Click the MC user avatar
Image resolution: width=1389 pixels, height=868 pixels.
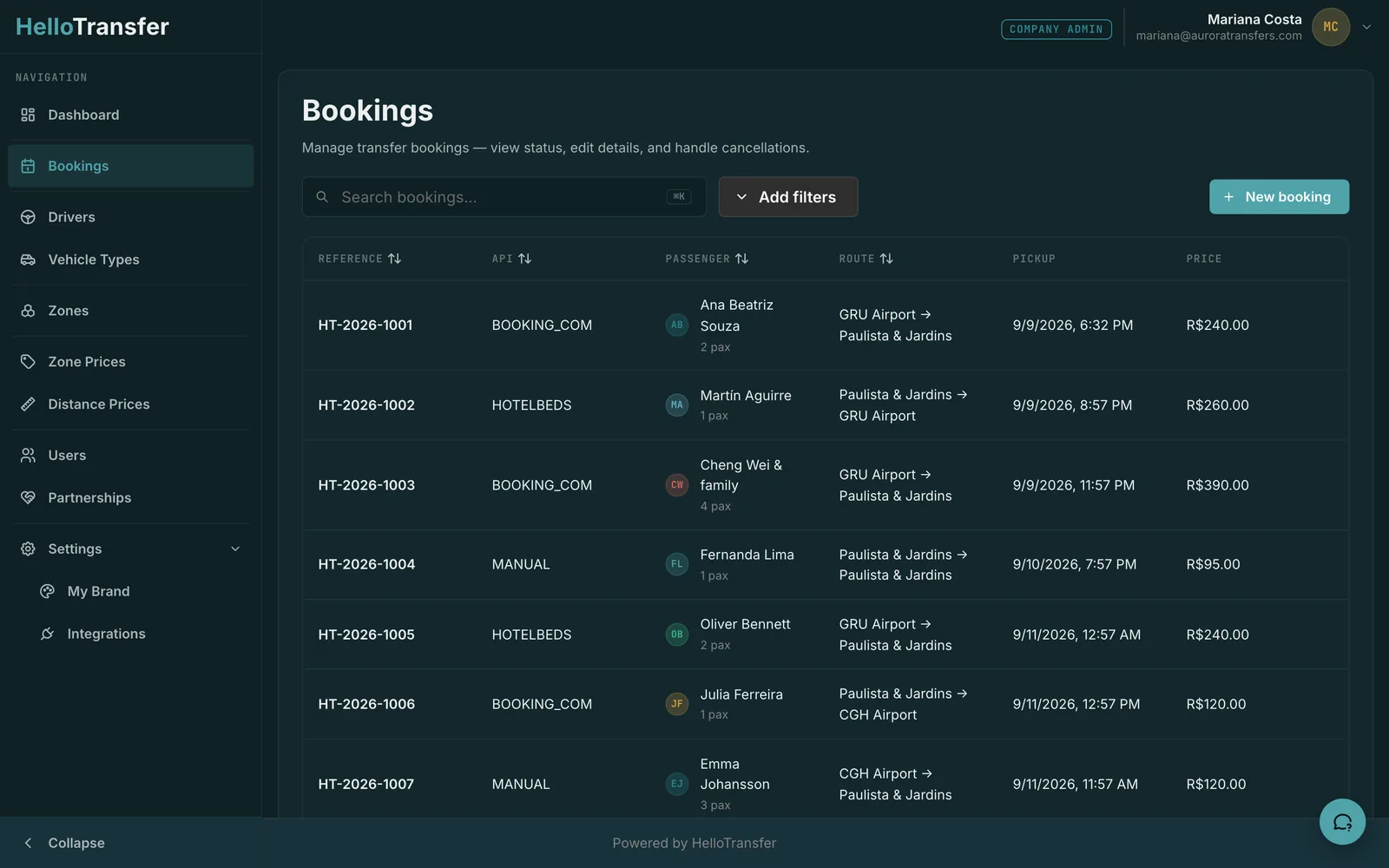pyautogui.click(x=1331, y=27)
